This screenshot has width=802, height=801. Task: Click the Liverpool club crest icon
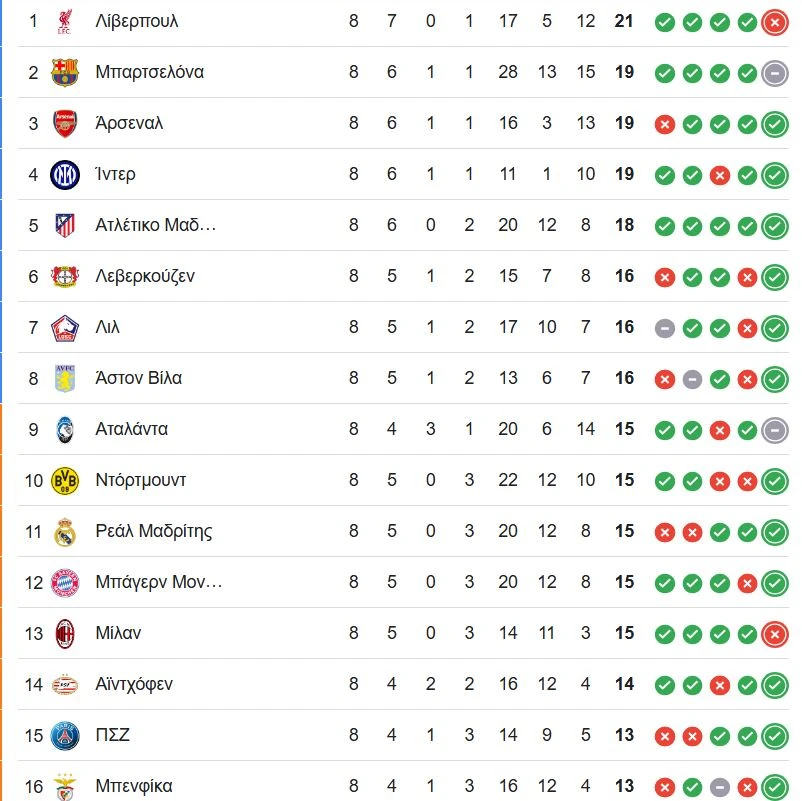(65, 21)
